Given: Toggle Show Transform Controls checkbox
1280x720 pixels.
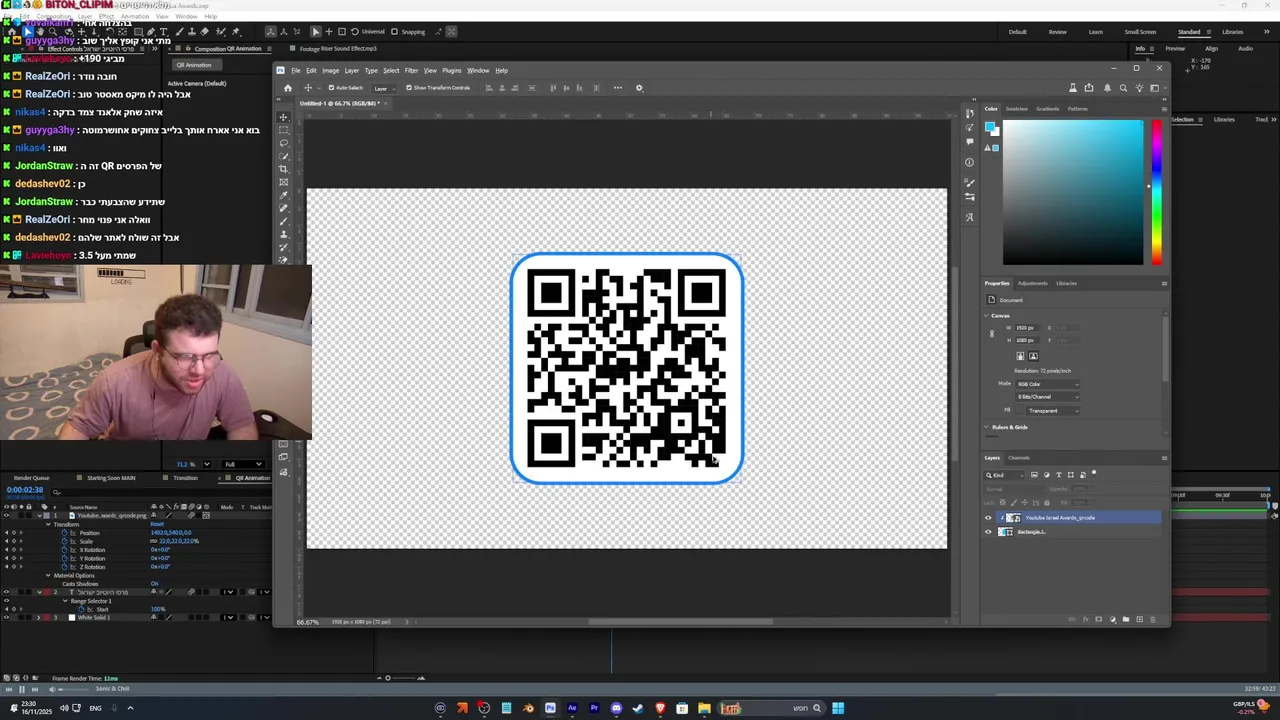Looking at the screenshot, I should 409,88.
